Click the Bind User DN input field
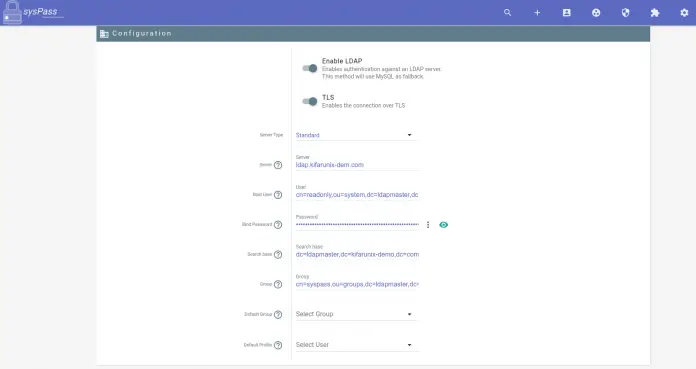Viewport: 696px width, 369px height. pos(357,194)
